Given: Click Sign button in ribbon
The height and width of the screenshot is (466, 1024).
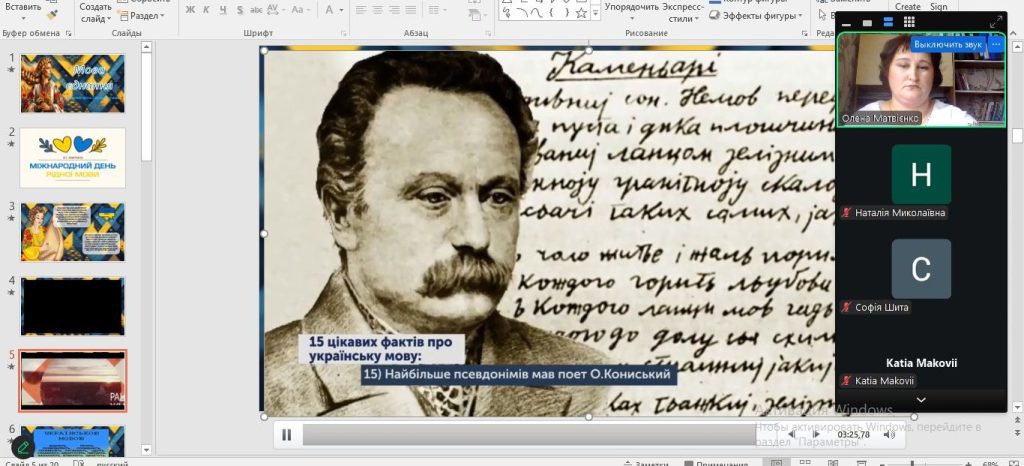Looking at the screenshot, I should (938, 7).
